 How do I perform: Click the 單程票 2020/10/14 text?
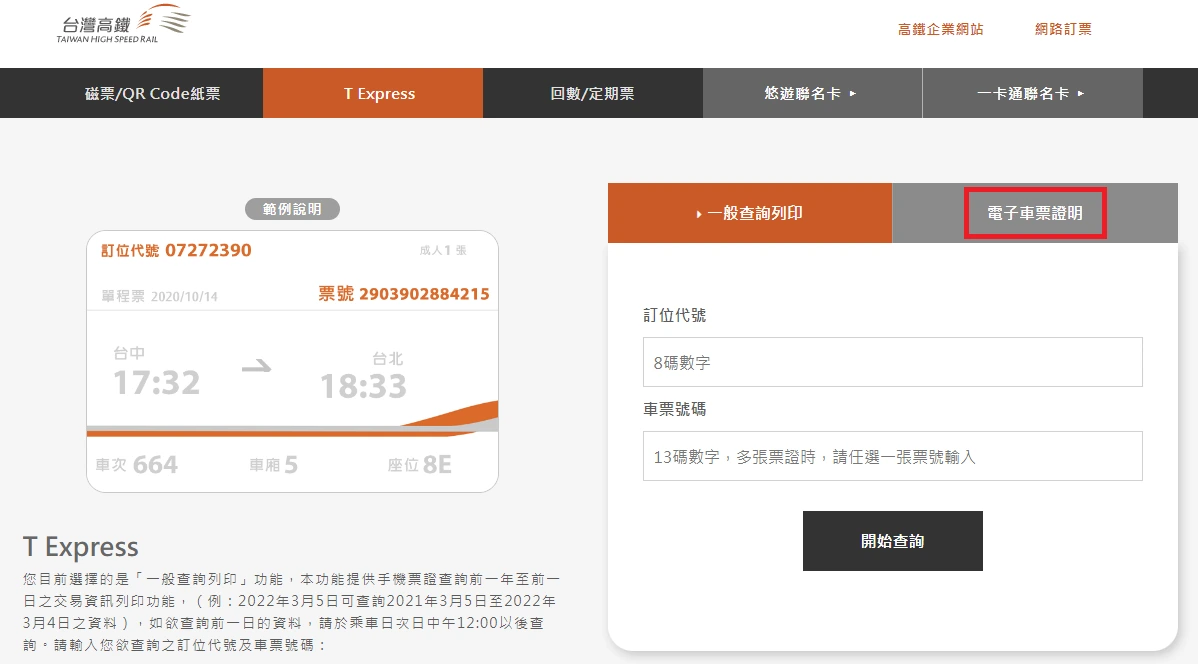click(x=160, y=296)
